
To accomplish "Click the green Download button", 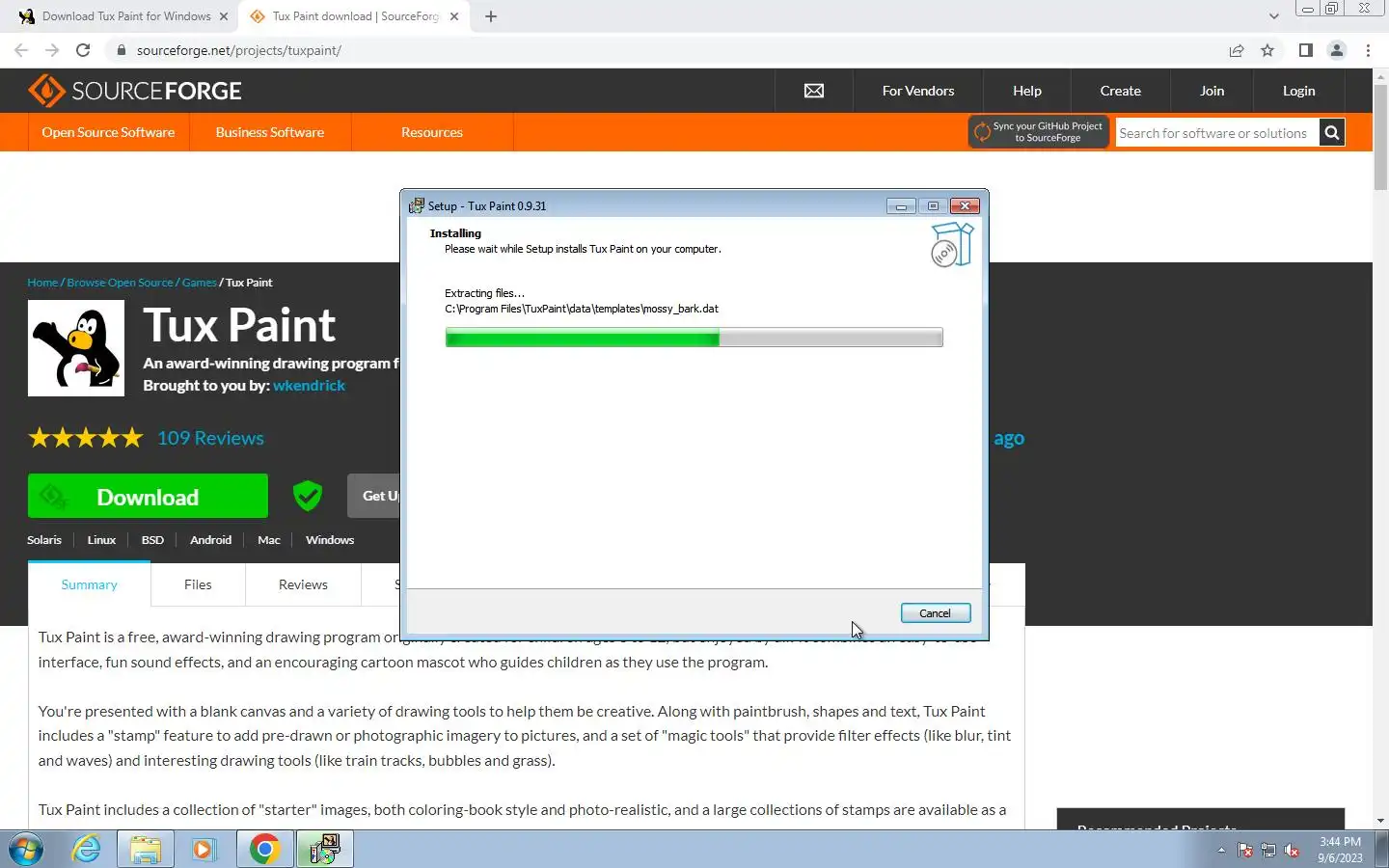I will [148, 496].
